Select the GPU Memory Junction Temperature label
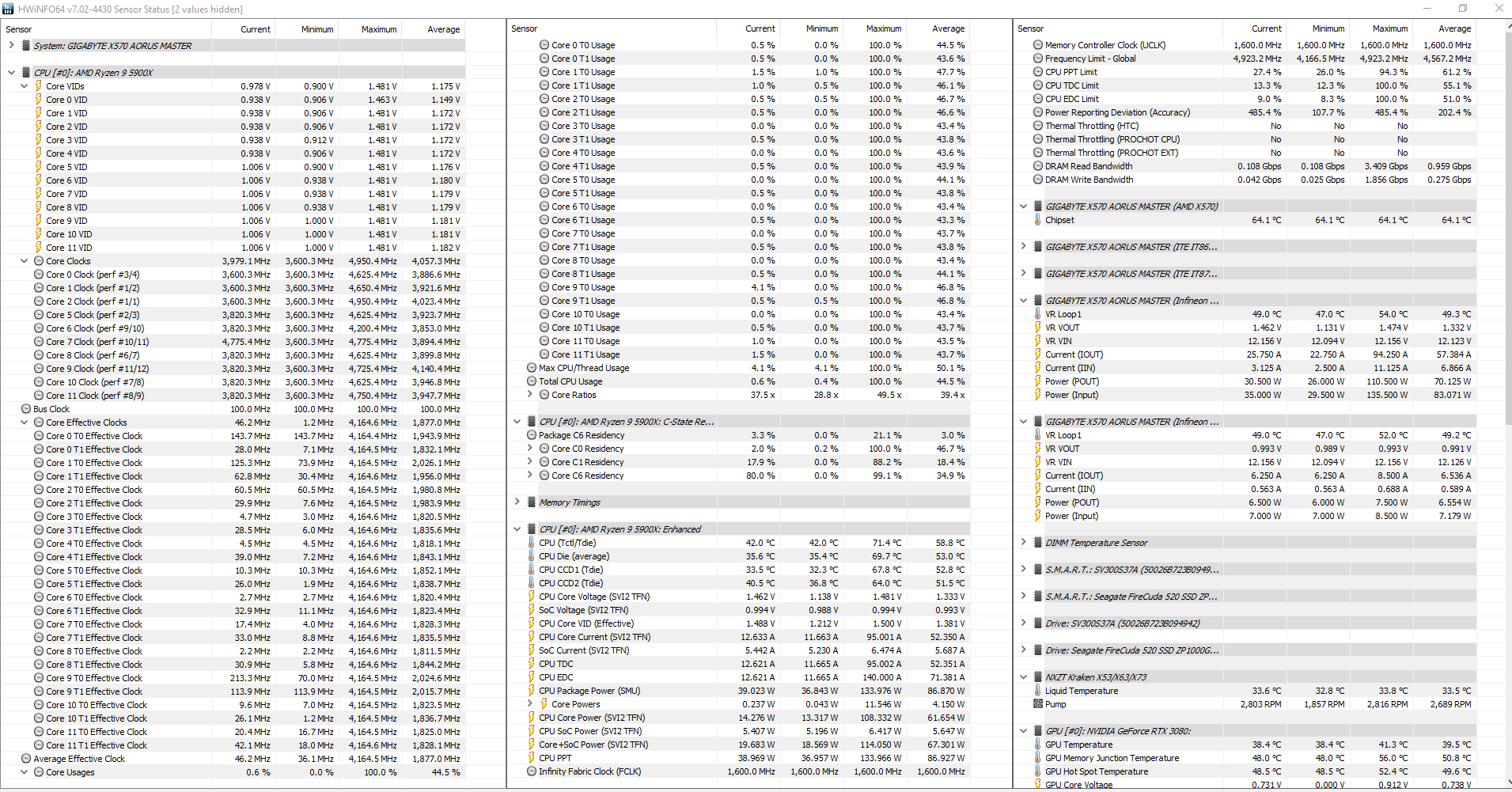Screen dimensions: 1512x792 (x=1112, y=758)
